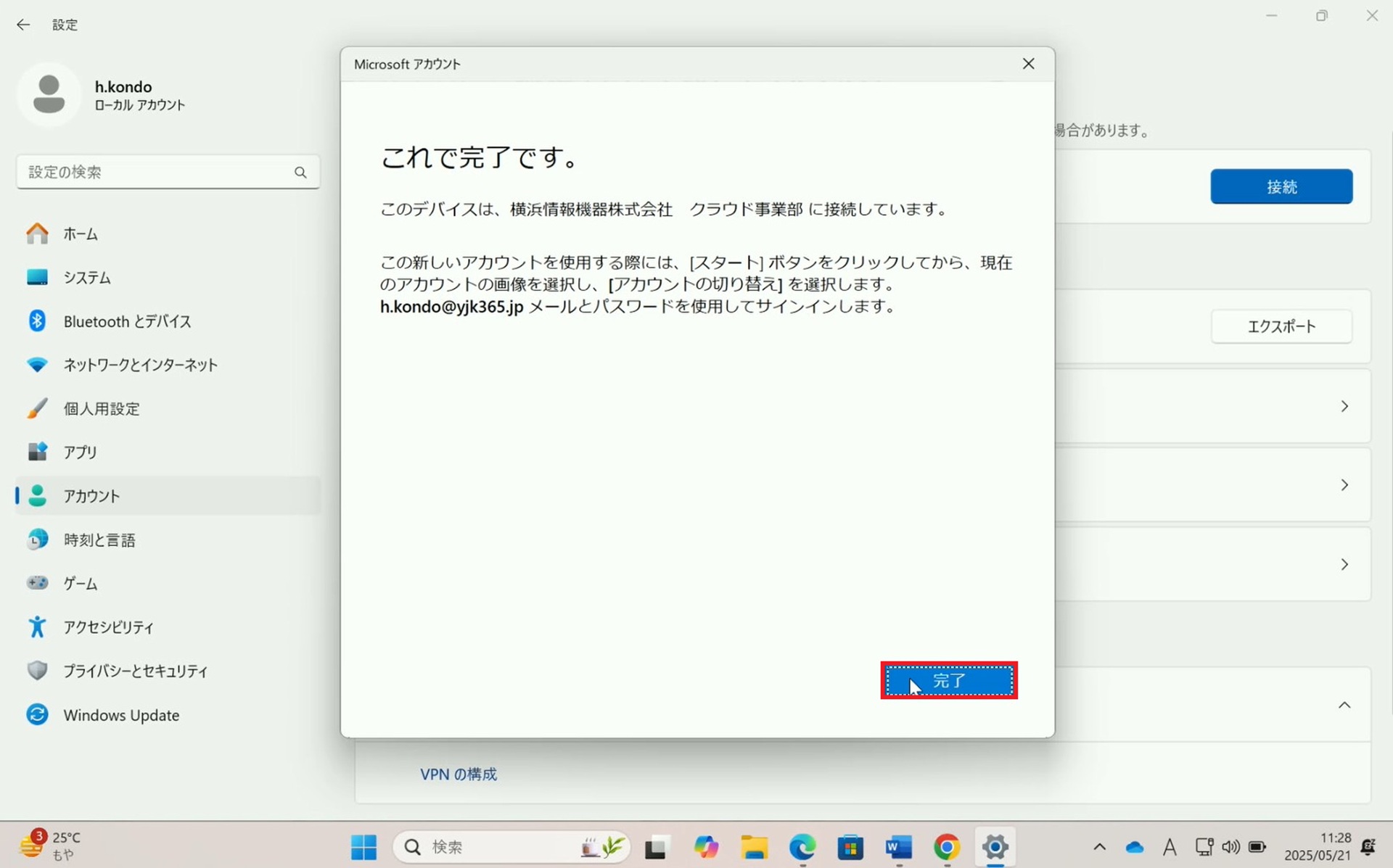Viewport: 1393px width, 868px height.
Task: Open Windows Update settings
Action: coord(168,715)
